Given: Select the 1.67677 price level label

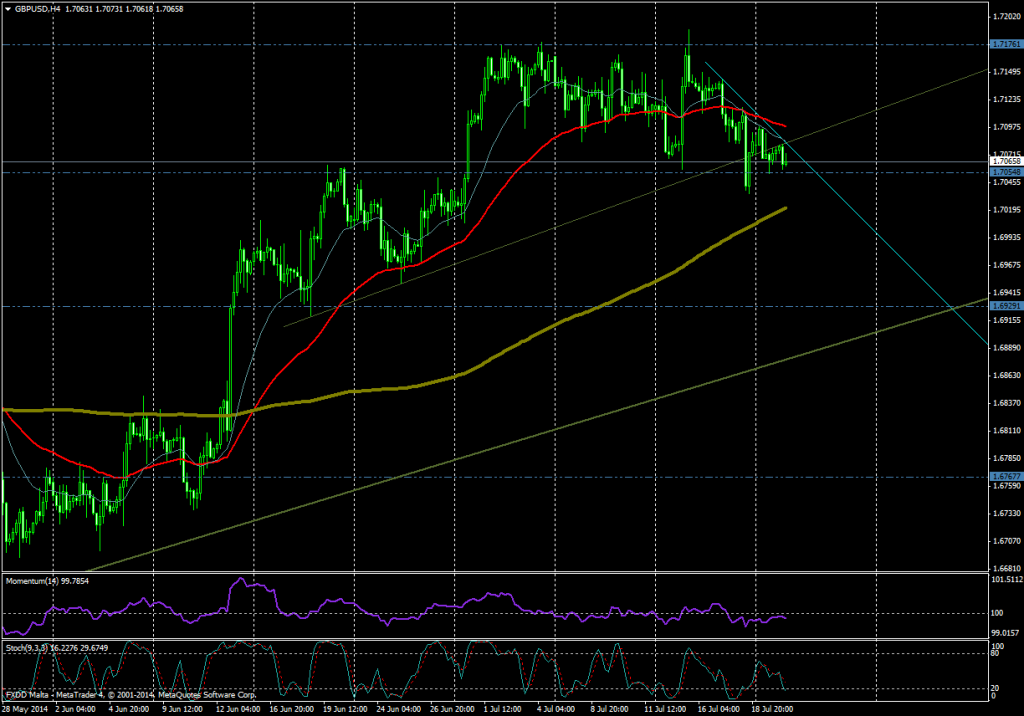Looking at the screenshot, I should tap(1005, 476).
